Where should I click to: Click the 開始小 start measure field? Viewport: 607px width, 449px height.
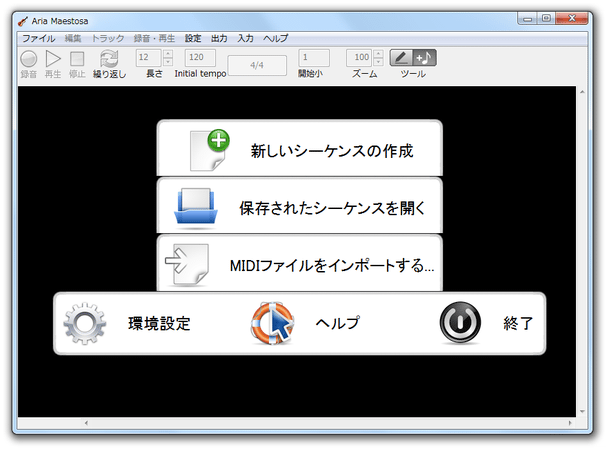tap(314, 57)
